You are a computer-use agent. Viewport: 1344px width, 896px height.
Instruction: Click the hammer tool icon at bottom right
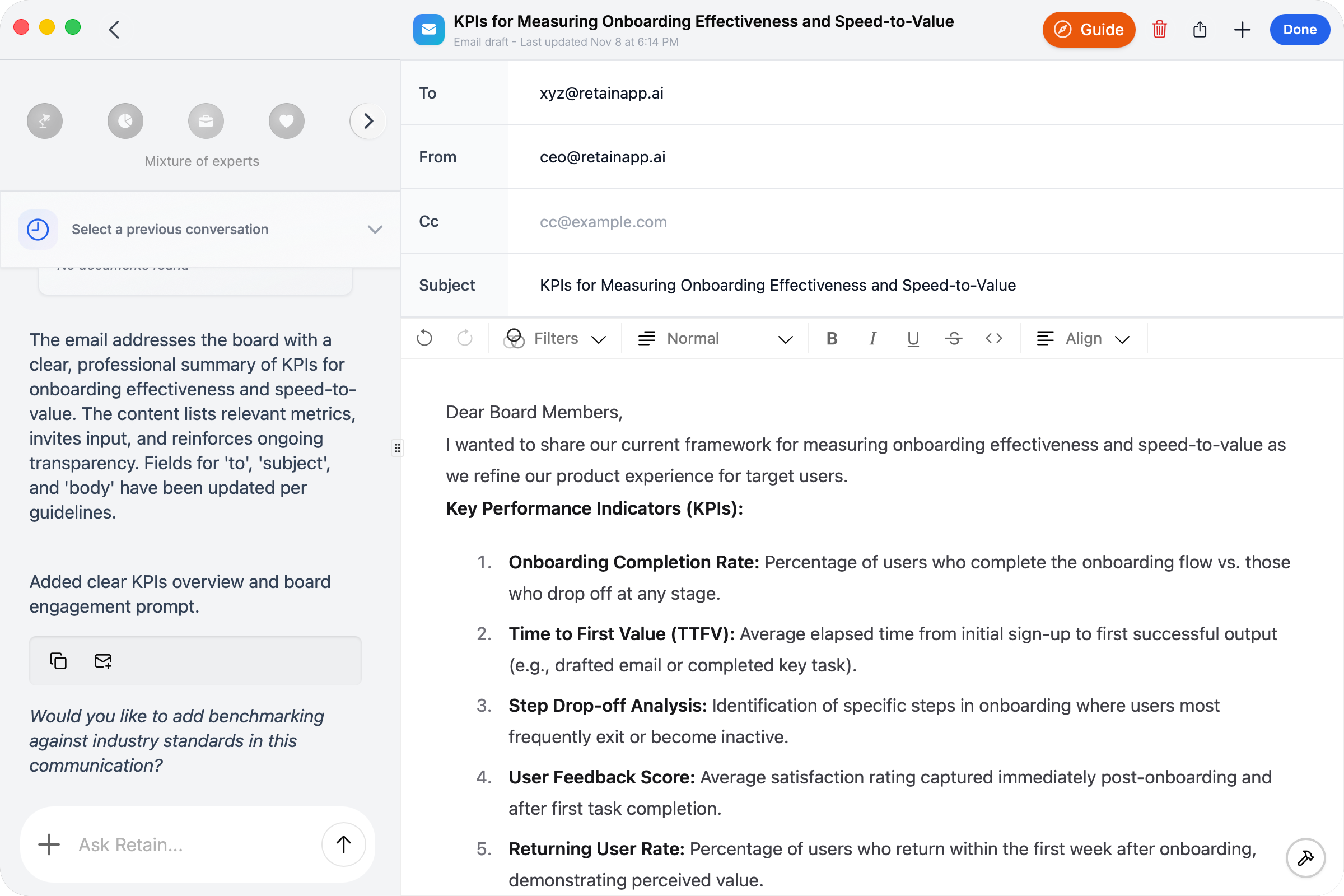coord(1305,857)
